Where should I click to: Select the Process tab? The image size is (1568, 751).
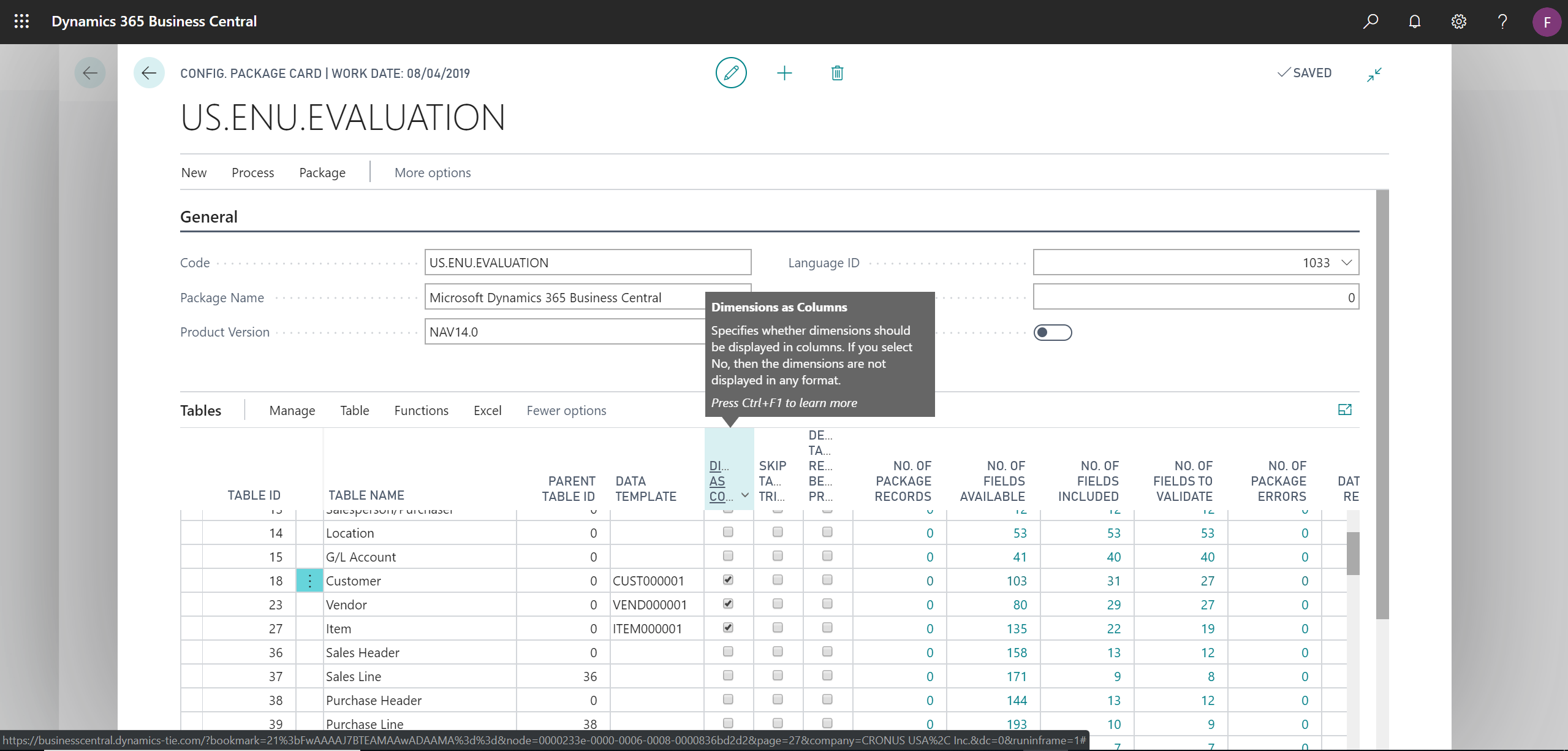[252, 172]
